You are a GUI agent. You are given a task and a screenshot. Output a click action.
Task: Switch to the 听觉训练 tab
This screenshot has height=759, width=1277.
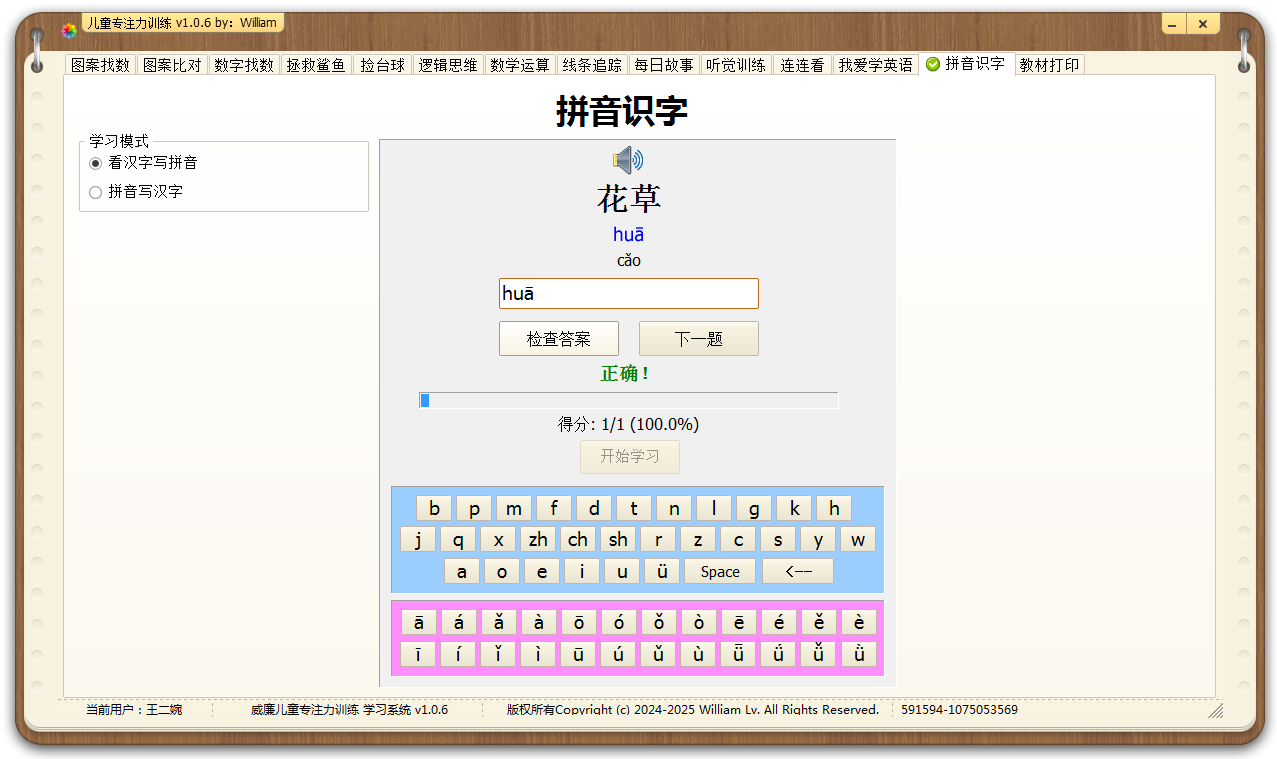point(736,65)
